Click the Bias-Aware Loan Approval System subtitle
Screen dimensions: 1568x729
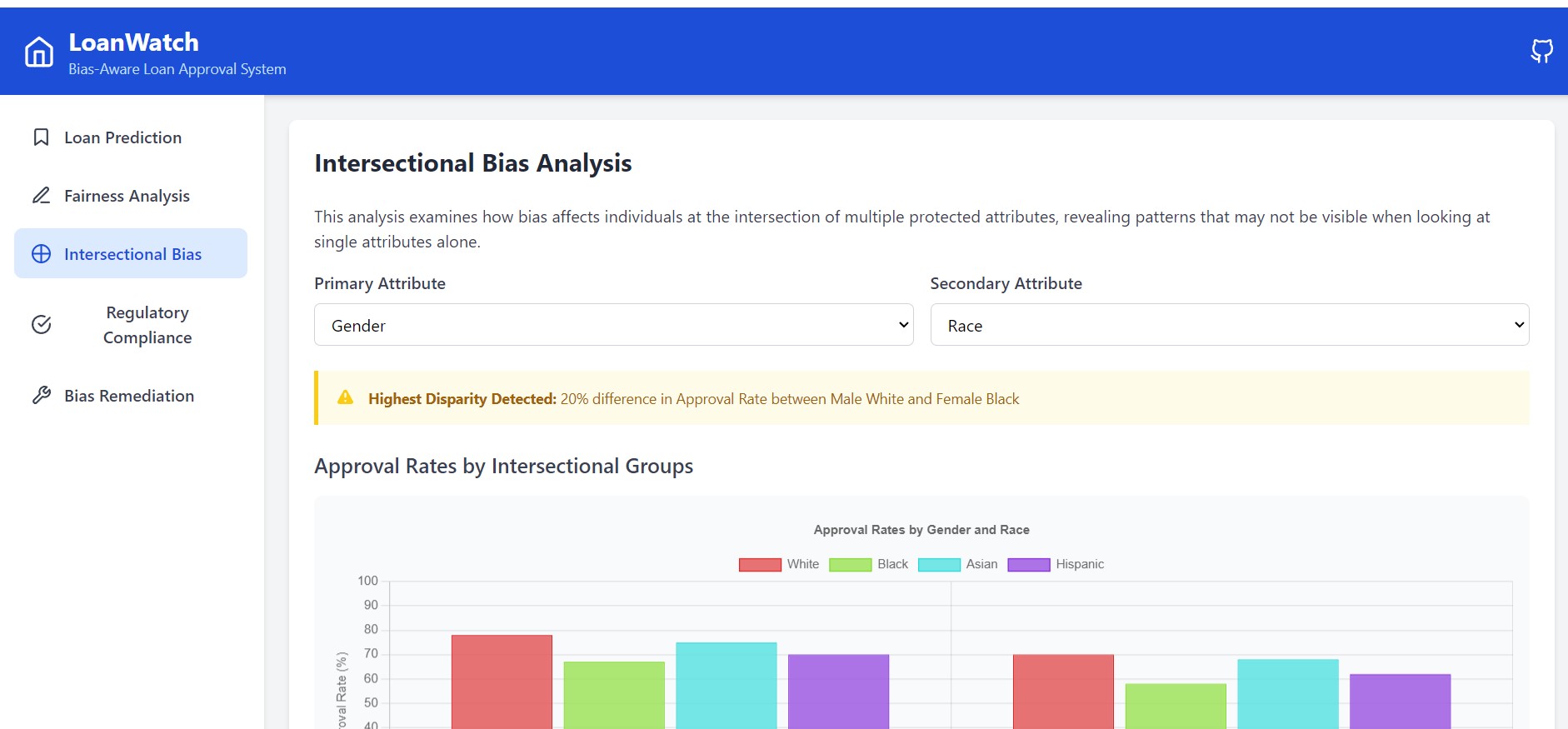[177, 69]
